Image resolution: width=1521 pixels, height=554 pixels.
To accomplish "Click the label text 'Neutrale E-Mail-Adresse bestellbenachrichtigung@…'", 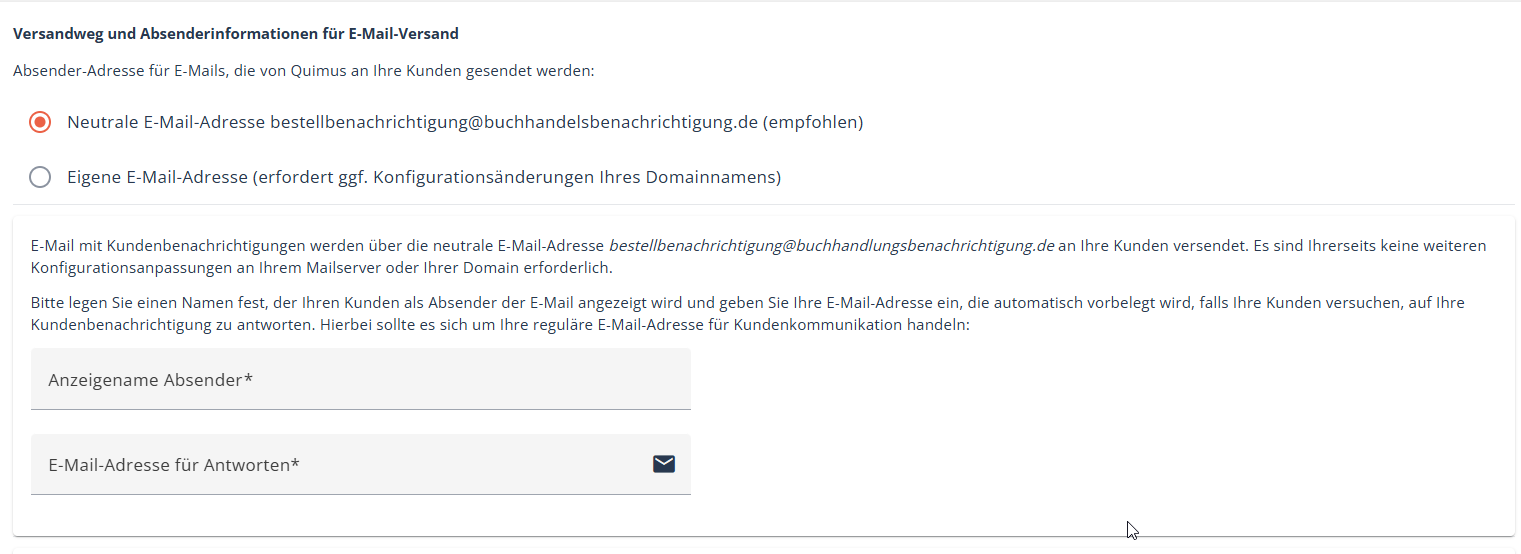I will click(x=465, y=122).
